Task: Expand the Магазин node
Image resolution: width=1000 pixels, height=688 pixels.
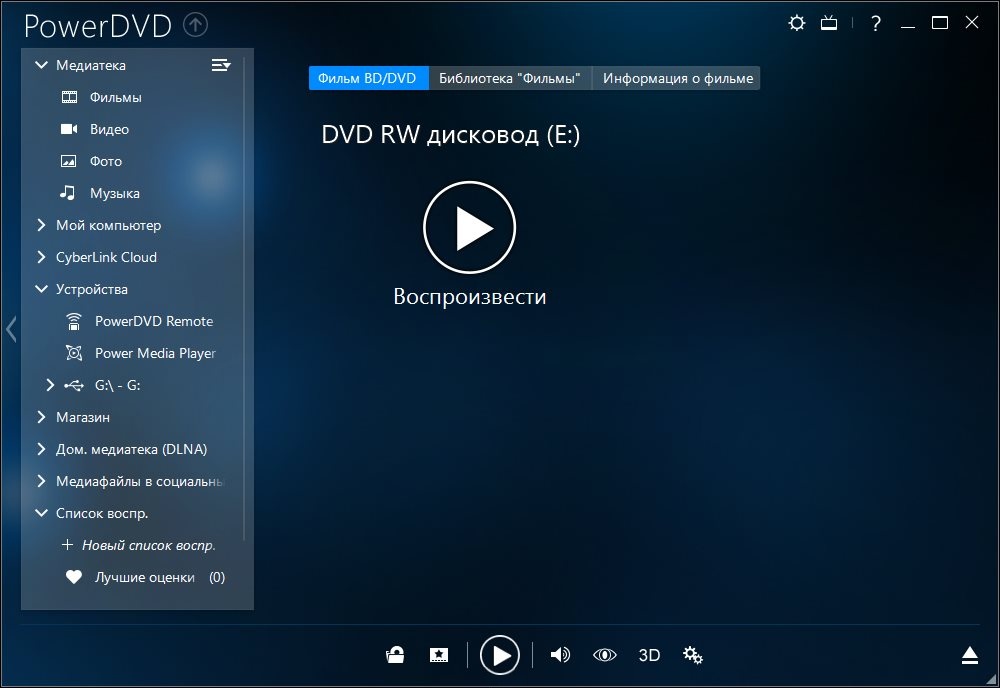Action: [41, 417]
